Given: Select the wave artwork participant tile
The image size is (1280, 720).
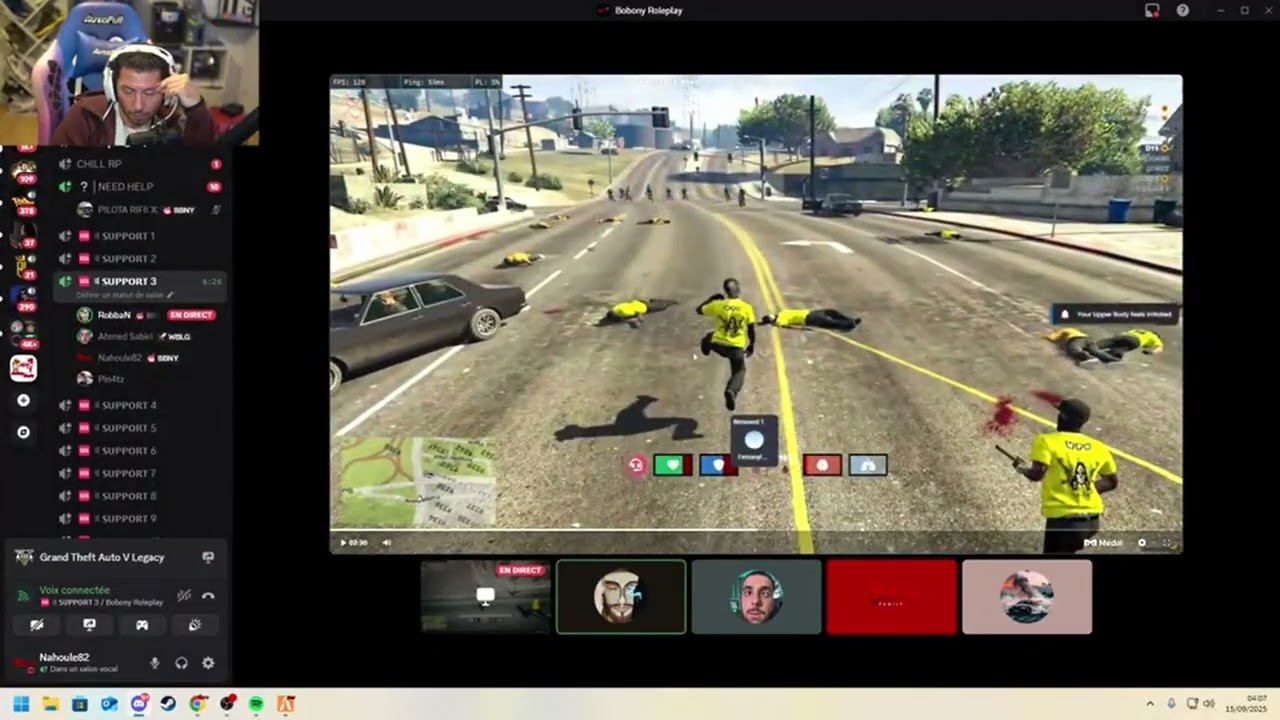Looking at the screenshot, I should point(1027,596).
